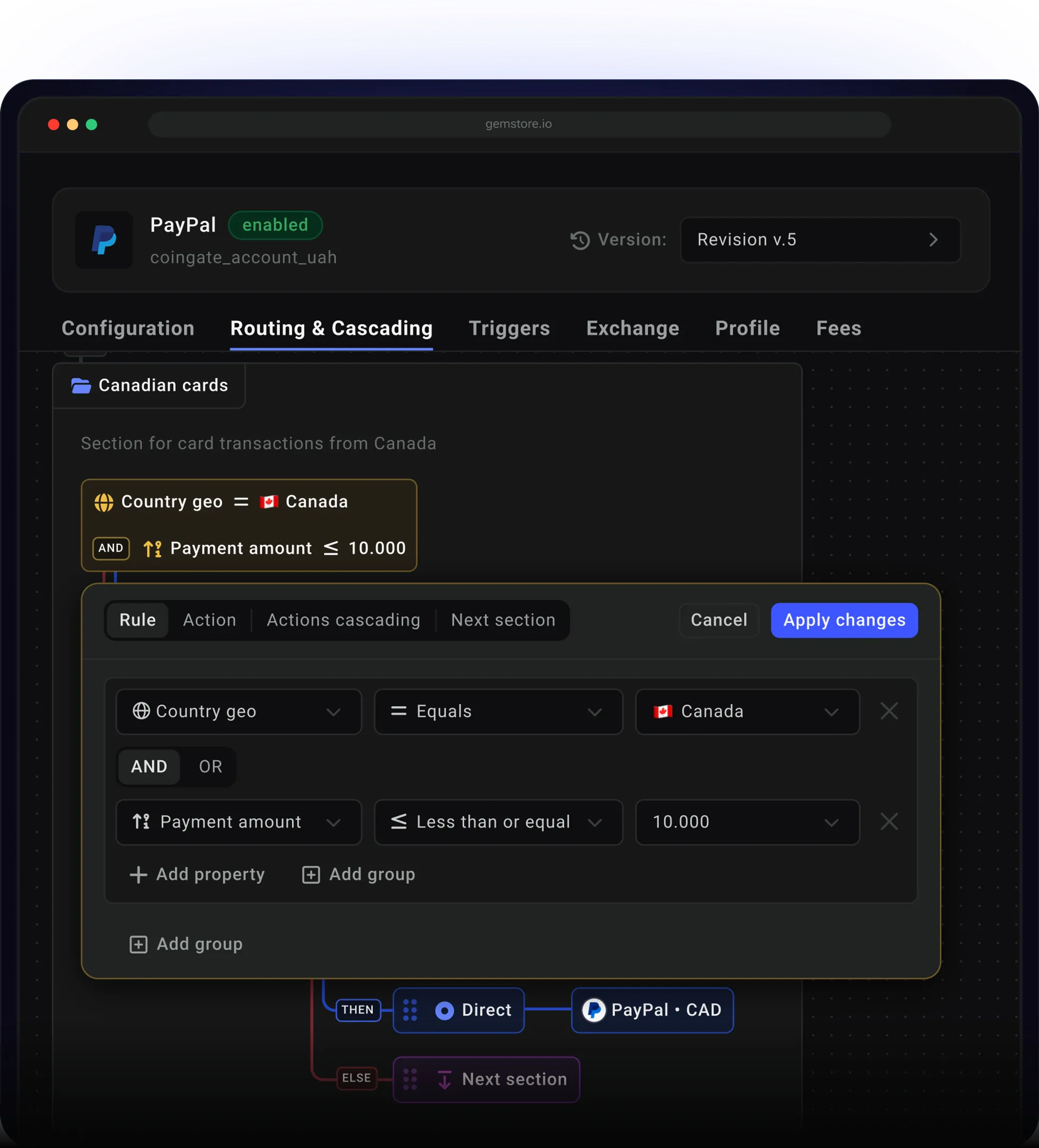
Task: Click the Direct radio-style icon
Action: pyautogui.click(x=444, y=1011)
